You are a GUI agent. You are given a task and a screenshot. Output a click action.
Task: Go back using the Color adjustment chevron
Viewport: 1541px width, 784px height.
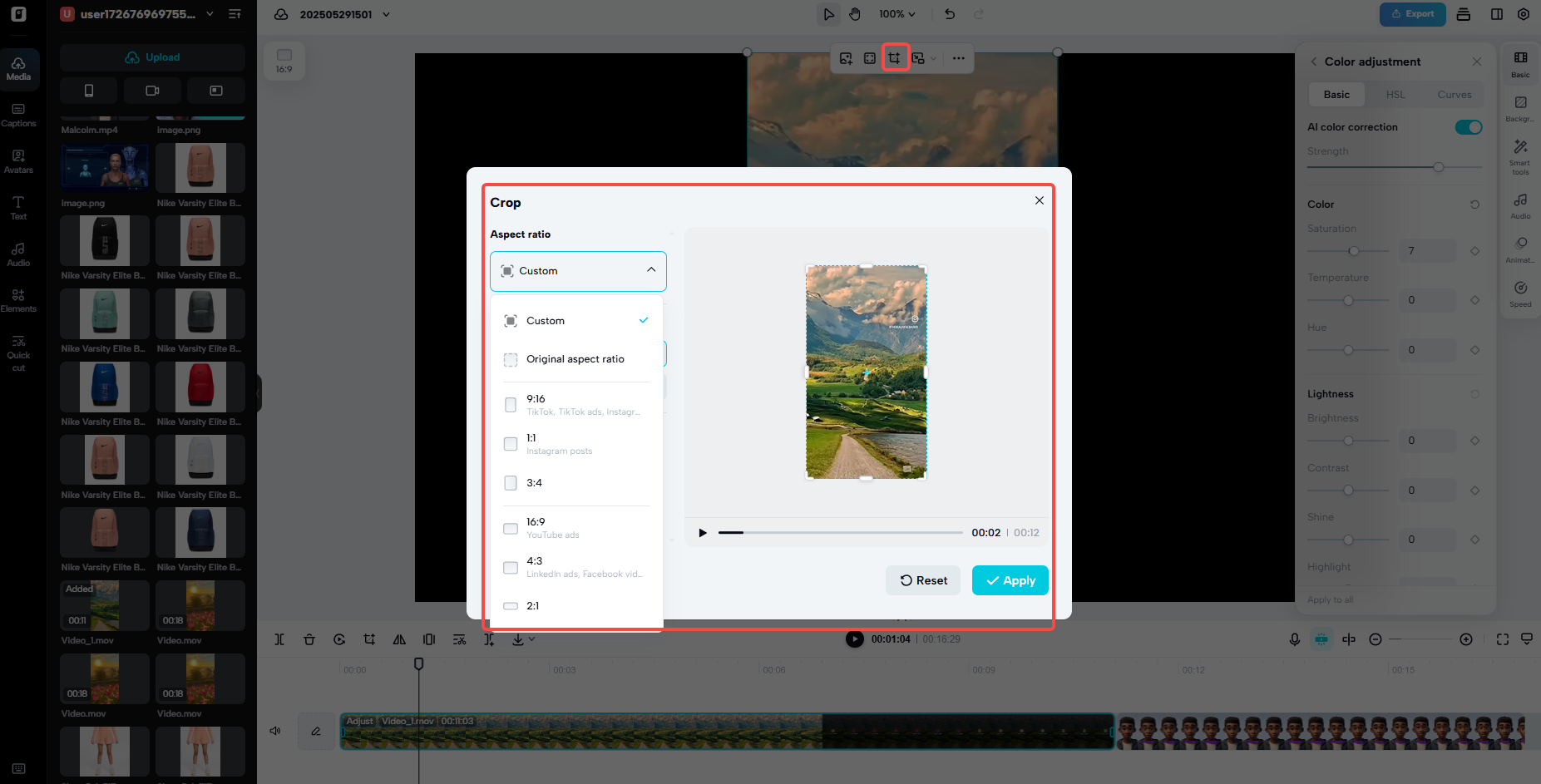[1314, 62]
